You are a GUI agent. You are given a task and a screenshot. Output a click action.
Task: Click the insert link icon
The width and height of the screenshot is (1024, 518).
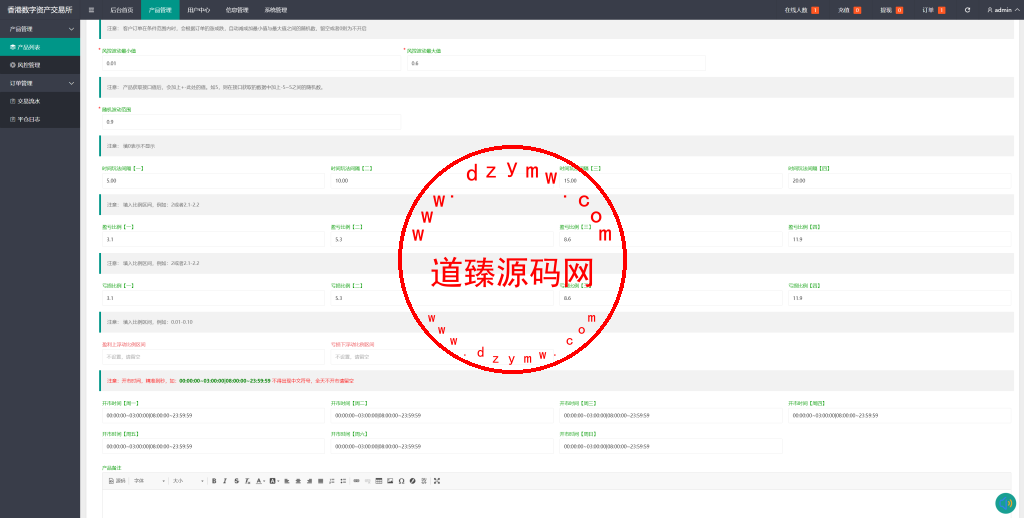pyautogui.click(x=356, y=481)
